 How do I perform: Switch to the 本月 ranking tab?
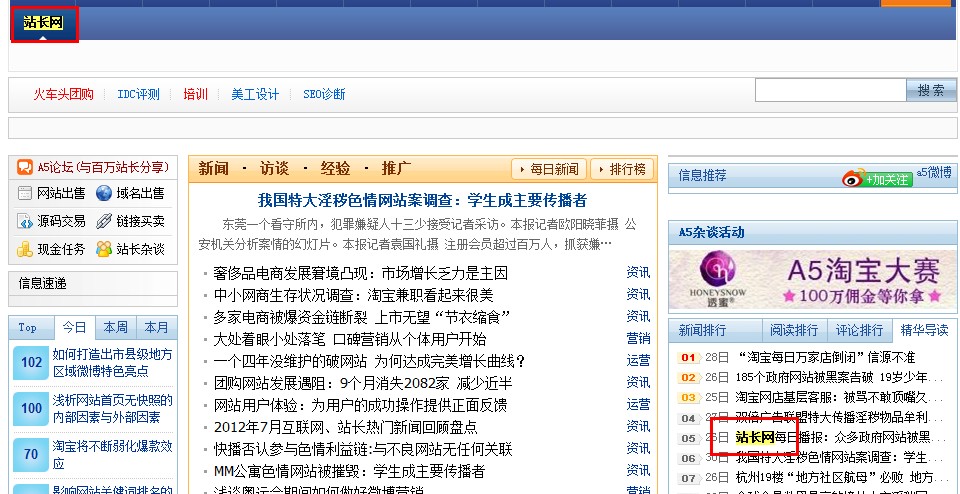click(156, 328)
